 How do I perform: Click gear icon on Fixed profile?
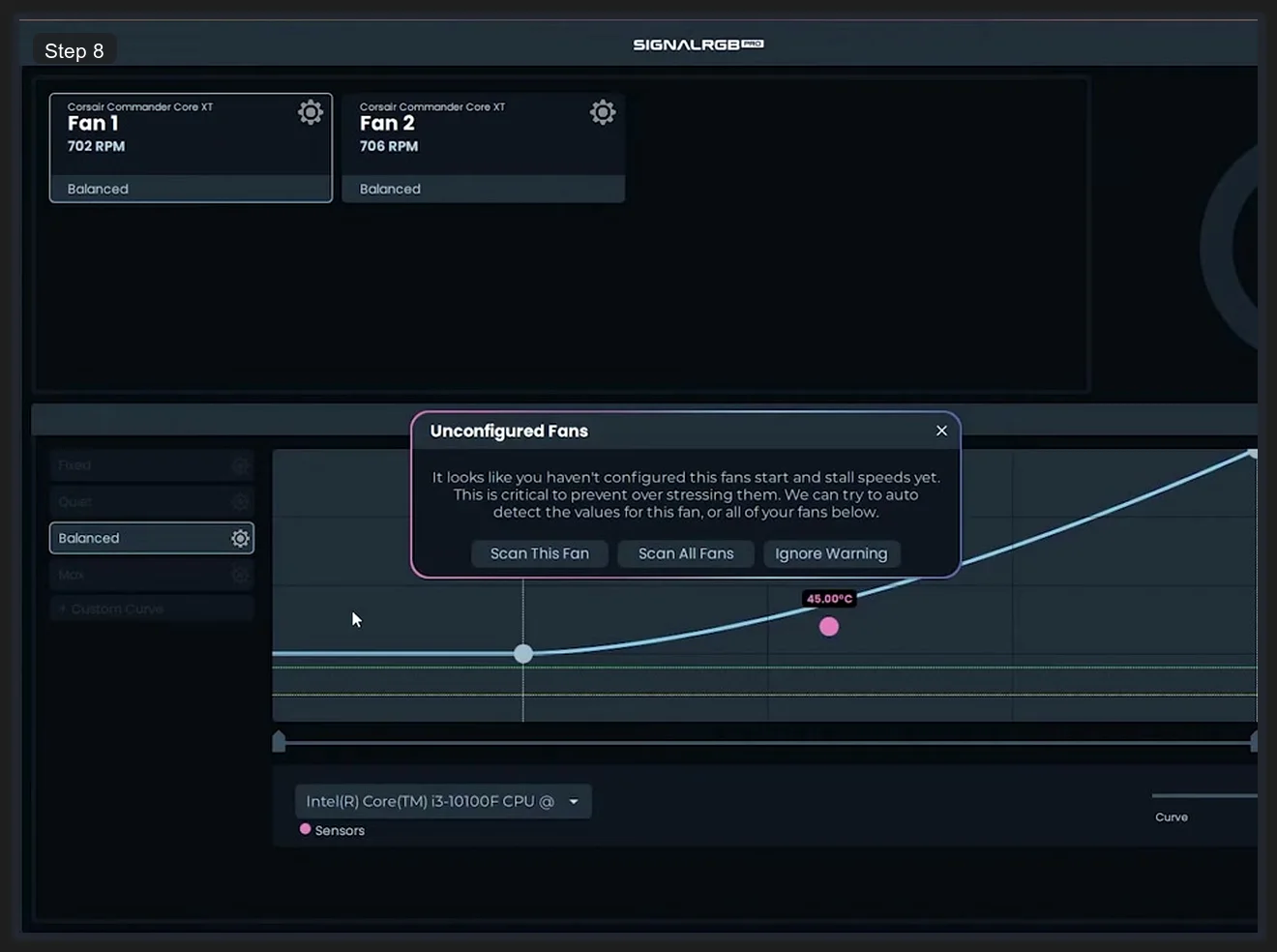click(240, 466)
